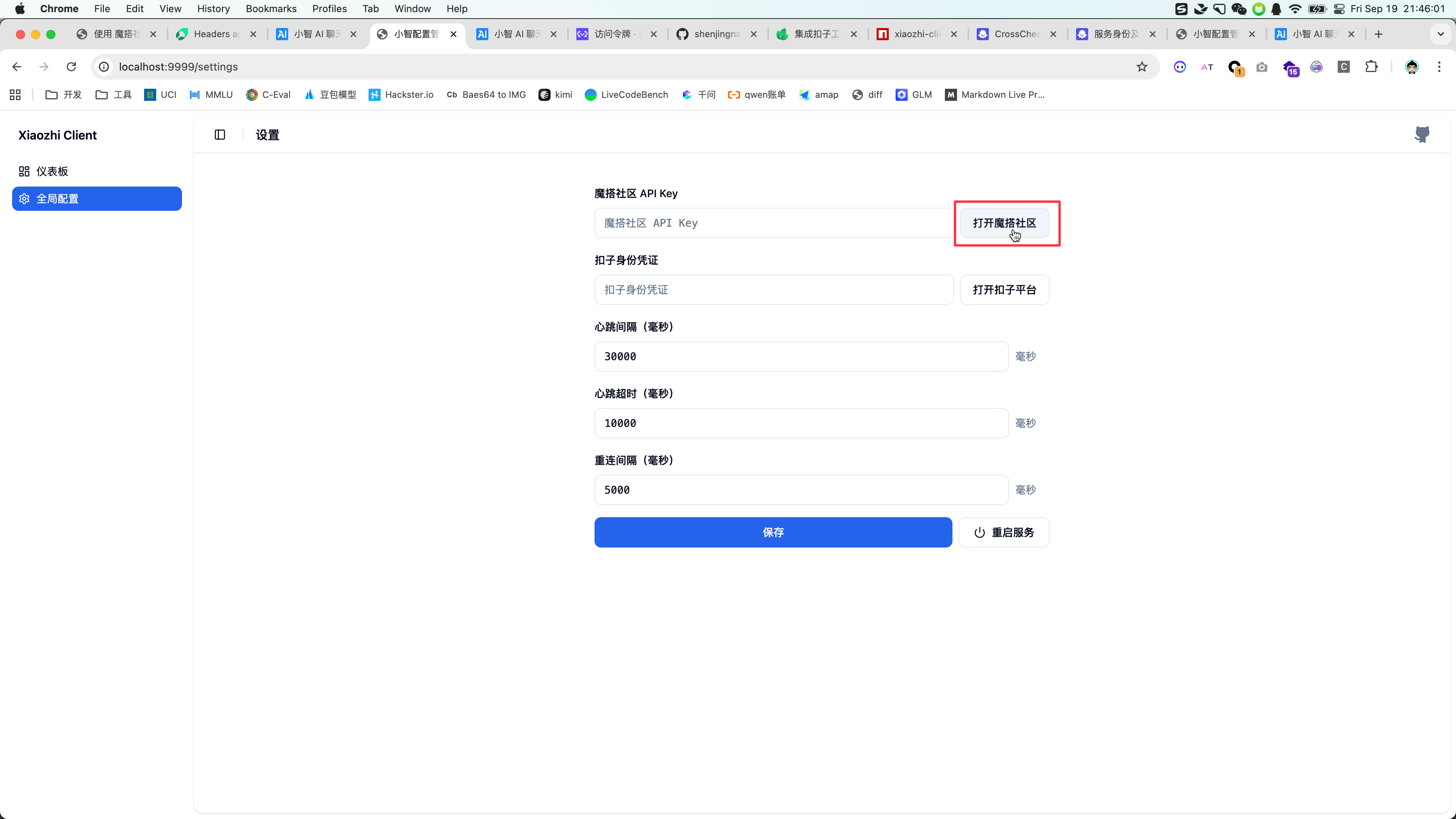Click the 打开扣子平台 button
1456x819 pixels.
click(1004, 289)
